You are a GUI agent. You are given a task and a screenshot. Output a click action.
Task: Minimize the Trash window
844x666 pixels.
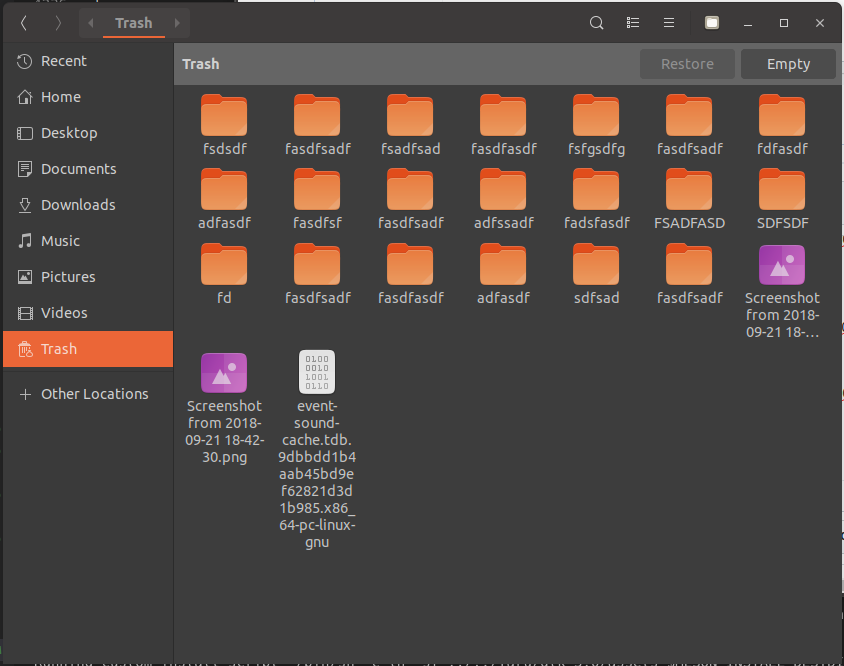click(748, 23)
